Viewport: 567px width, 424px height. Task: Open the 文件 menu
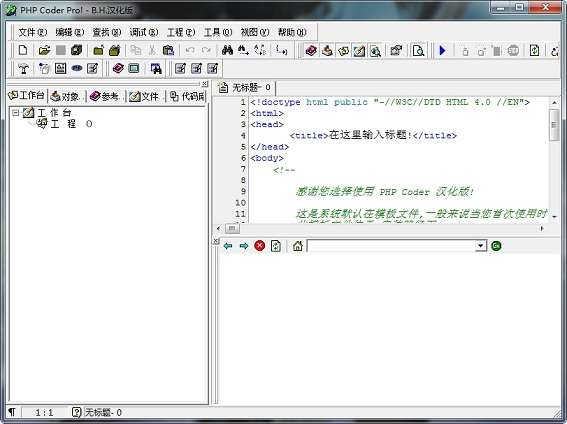pyautogui.click(x=33, y=33)
